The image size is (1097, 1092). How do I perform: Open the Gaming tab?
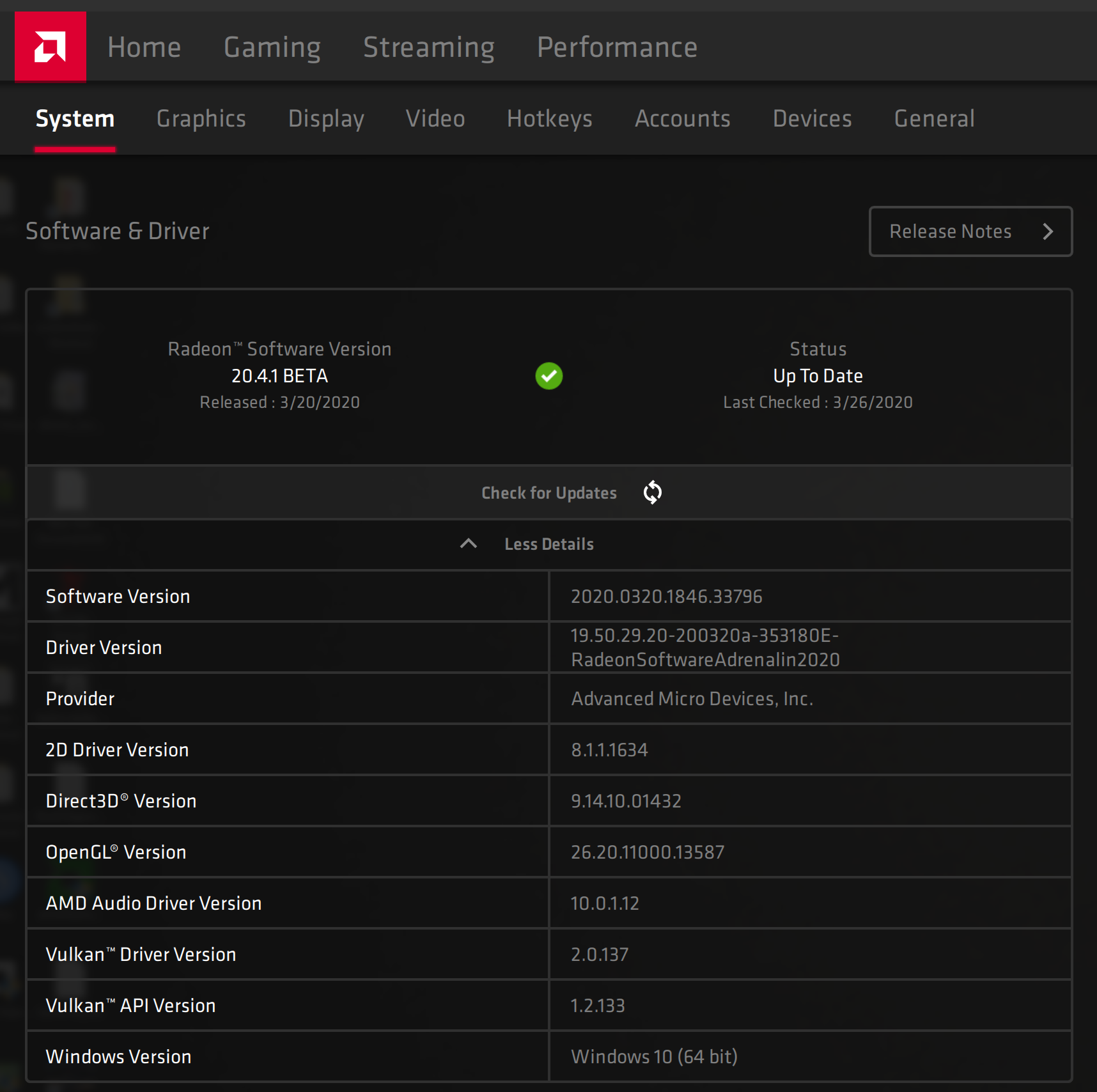pos(272,47)
